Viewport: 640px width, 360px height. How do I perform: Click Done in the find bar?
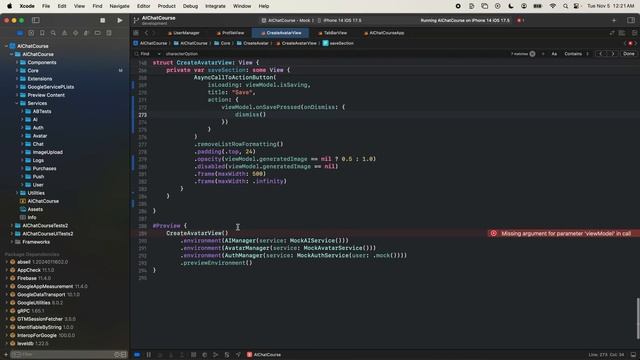tap(629, 54)
